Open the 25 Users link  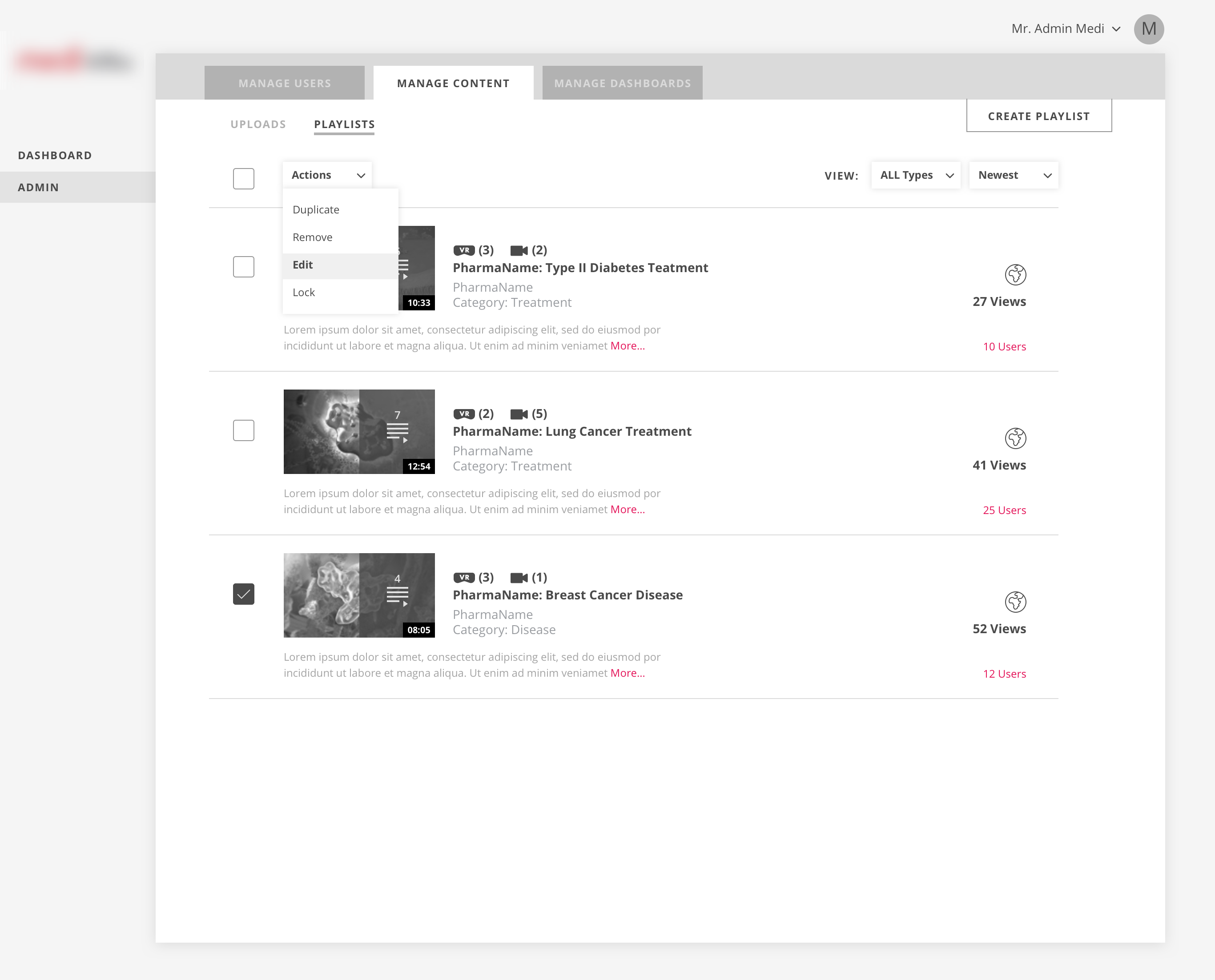click(x=1004, y=510)
